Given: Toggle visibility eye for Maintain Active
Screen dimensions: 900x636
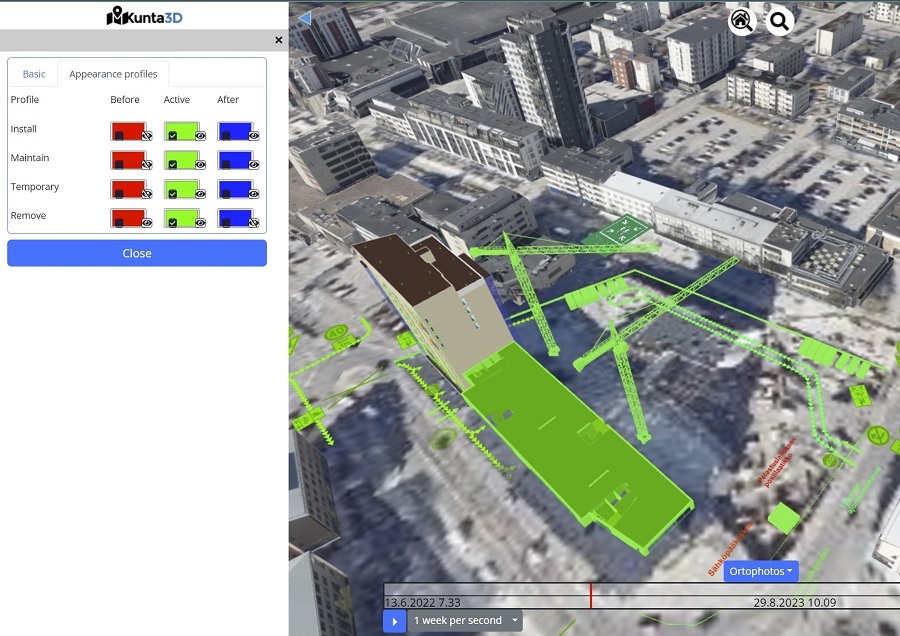Looking at the screenshot, I should pos(200,165).
